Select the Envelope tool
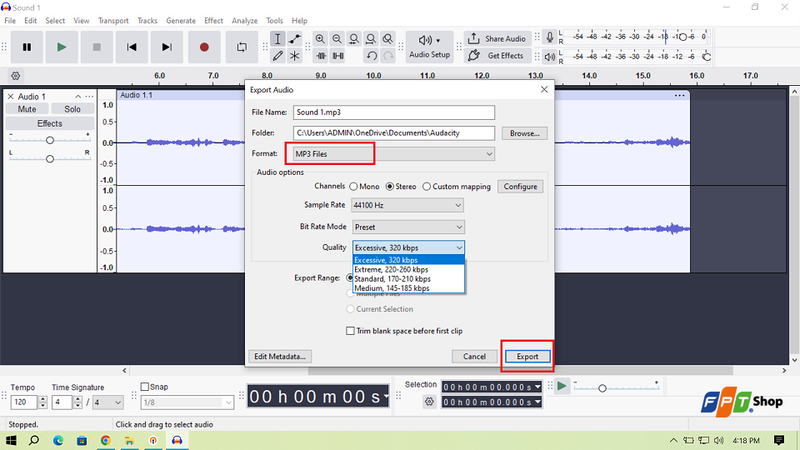Viewport: 800px width, 450px height. coord(295,39)
